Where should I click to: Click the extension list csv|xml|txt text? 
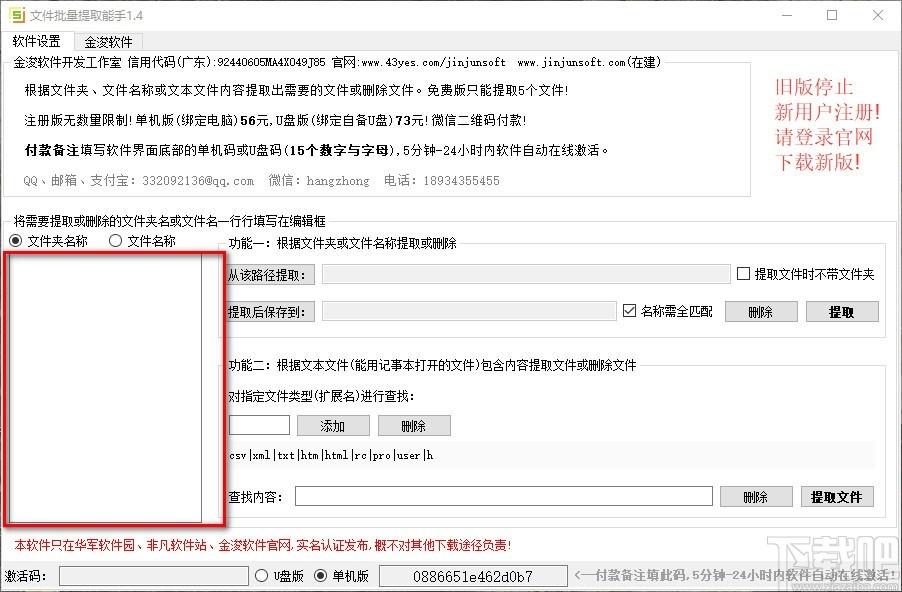[331, 455]
